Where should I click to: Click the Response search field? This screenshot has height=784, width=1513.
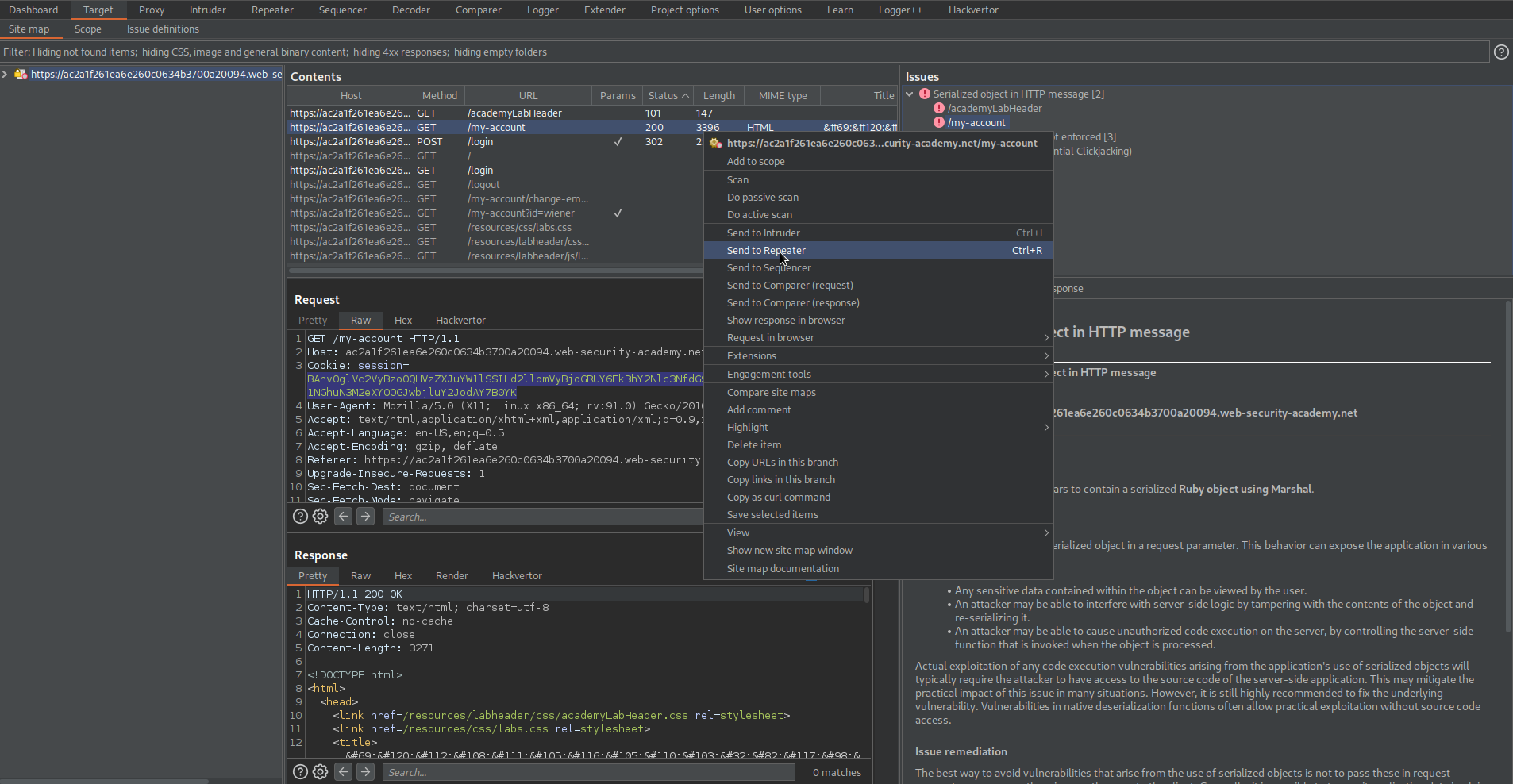coord(589,772)
